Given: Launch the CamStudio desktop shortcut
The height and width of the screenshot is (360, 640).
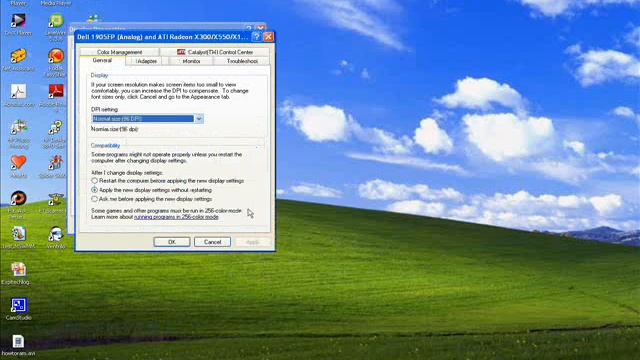Looking at the screenshot, I should (18, 305).
